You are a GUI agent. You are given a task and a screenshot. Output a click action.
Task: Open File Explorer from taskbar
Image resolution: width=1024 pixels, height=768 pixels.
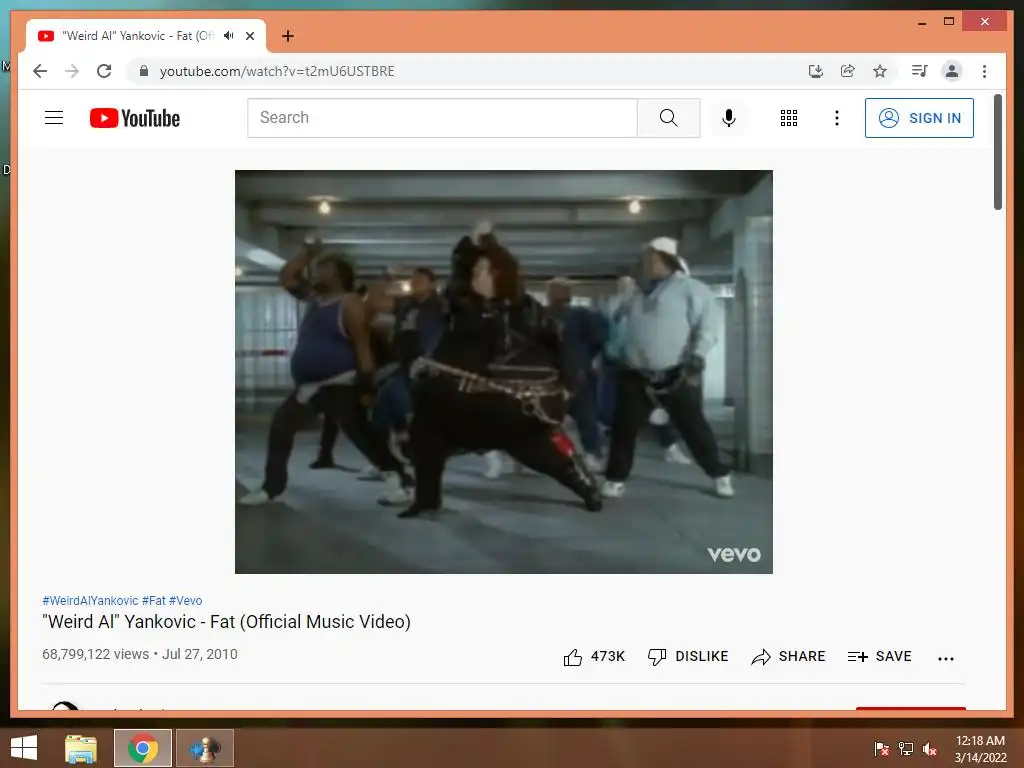tap(80, 748)
